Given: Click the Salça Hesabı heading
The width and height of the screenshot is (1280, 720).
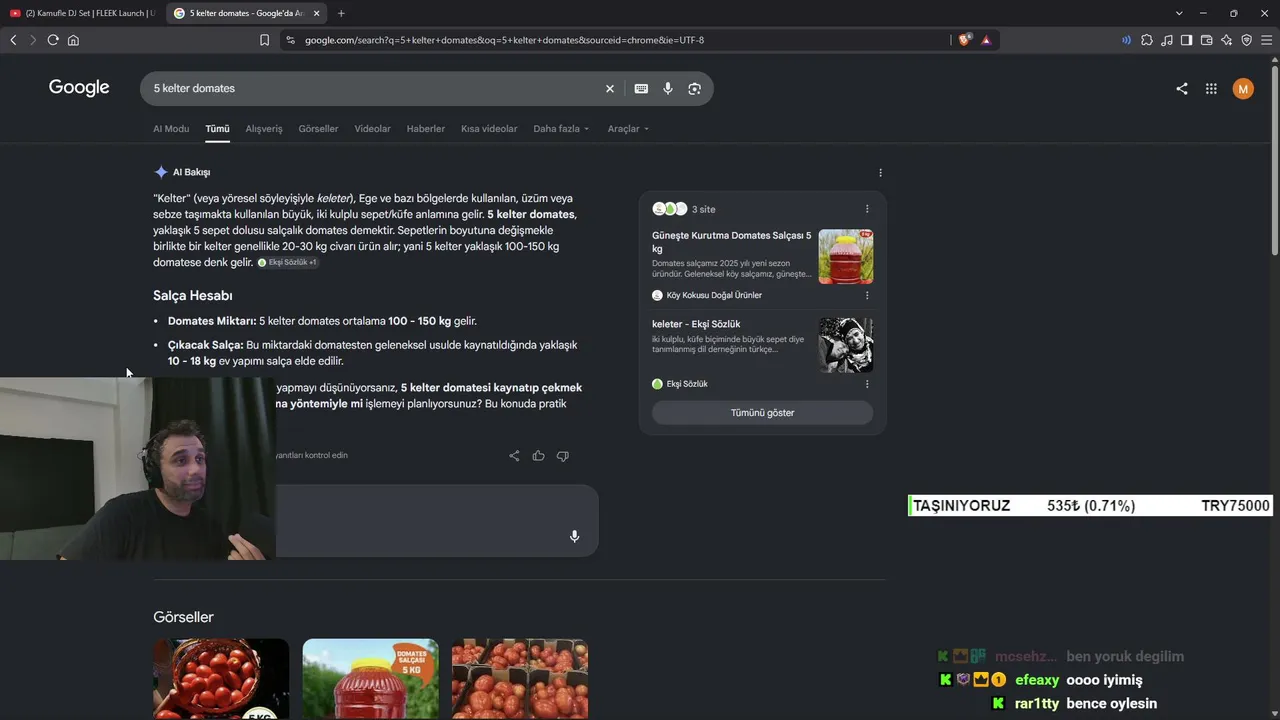Looking at the screenshot, I should pos(193,296).
